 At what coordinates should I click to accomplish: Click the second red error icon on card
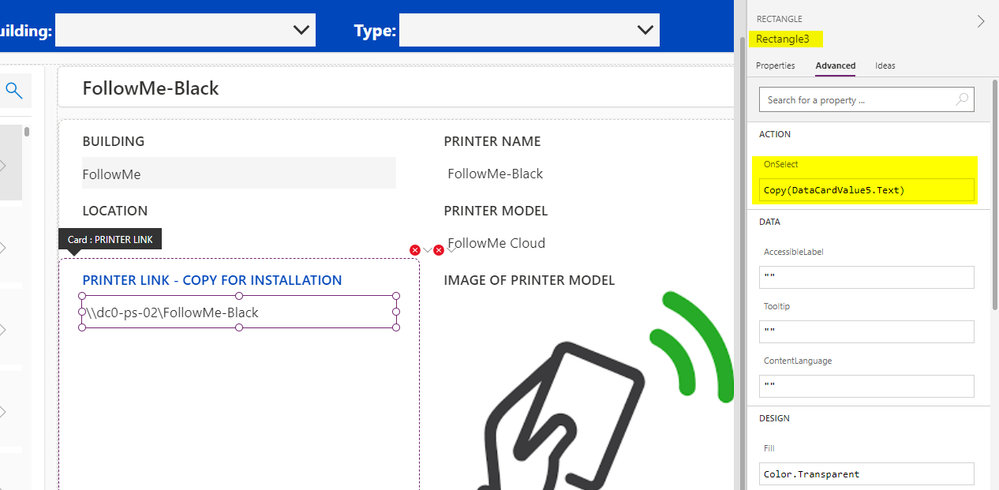[x=438, y=250]
